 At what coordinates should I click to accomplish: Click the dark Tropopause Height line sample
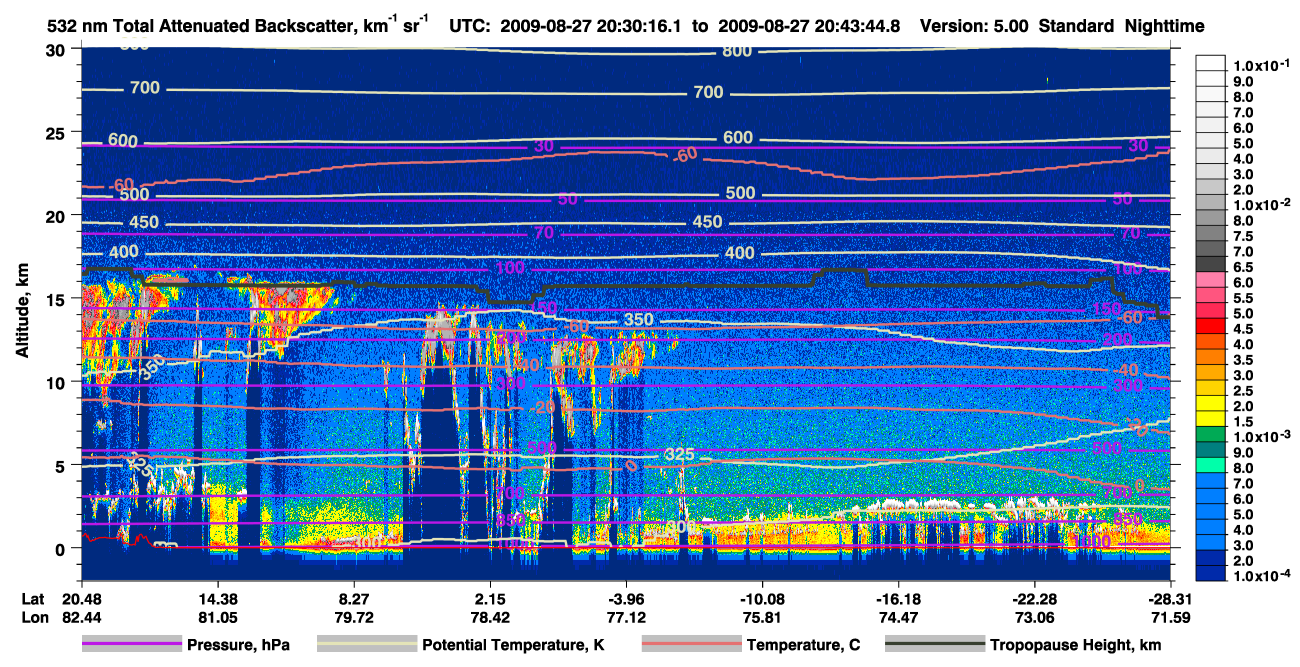point(935,645)
